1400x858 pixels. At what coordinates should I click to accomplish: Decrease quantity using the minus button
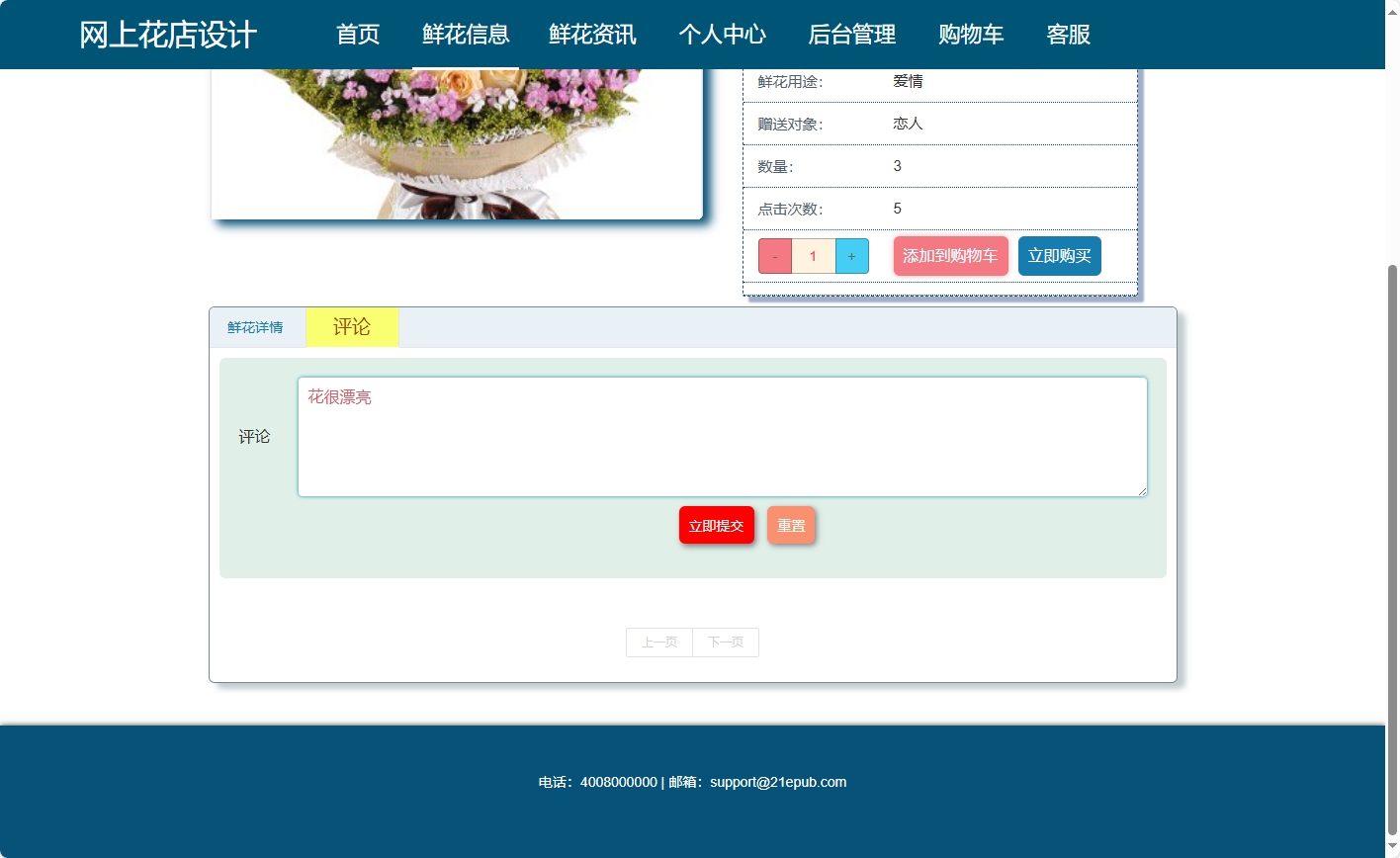[x=774, y=255]
